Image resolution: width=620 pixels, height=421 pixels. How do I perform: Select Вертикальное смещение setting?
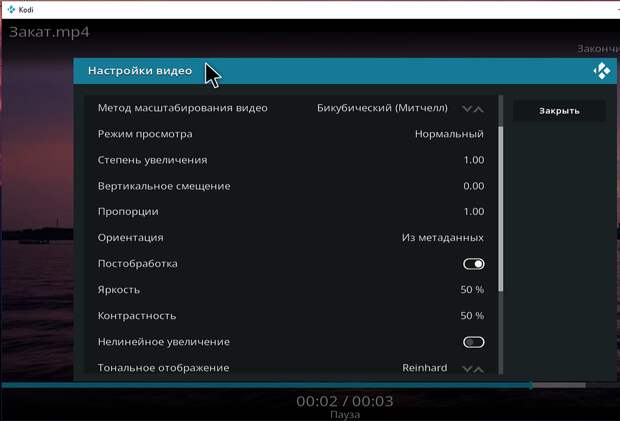tap(290, 186)
